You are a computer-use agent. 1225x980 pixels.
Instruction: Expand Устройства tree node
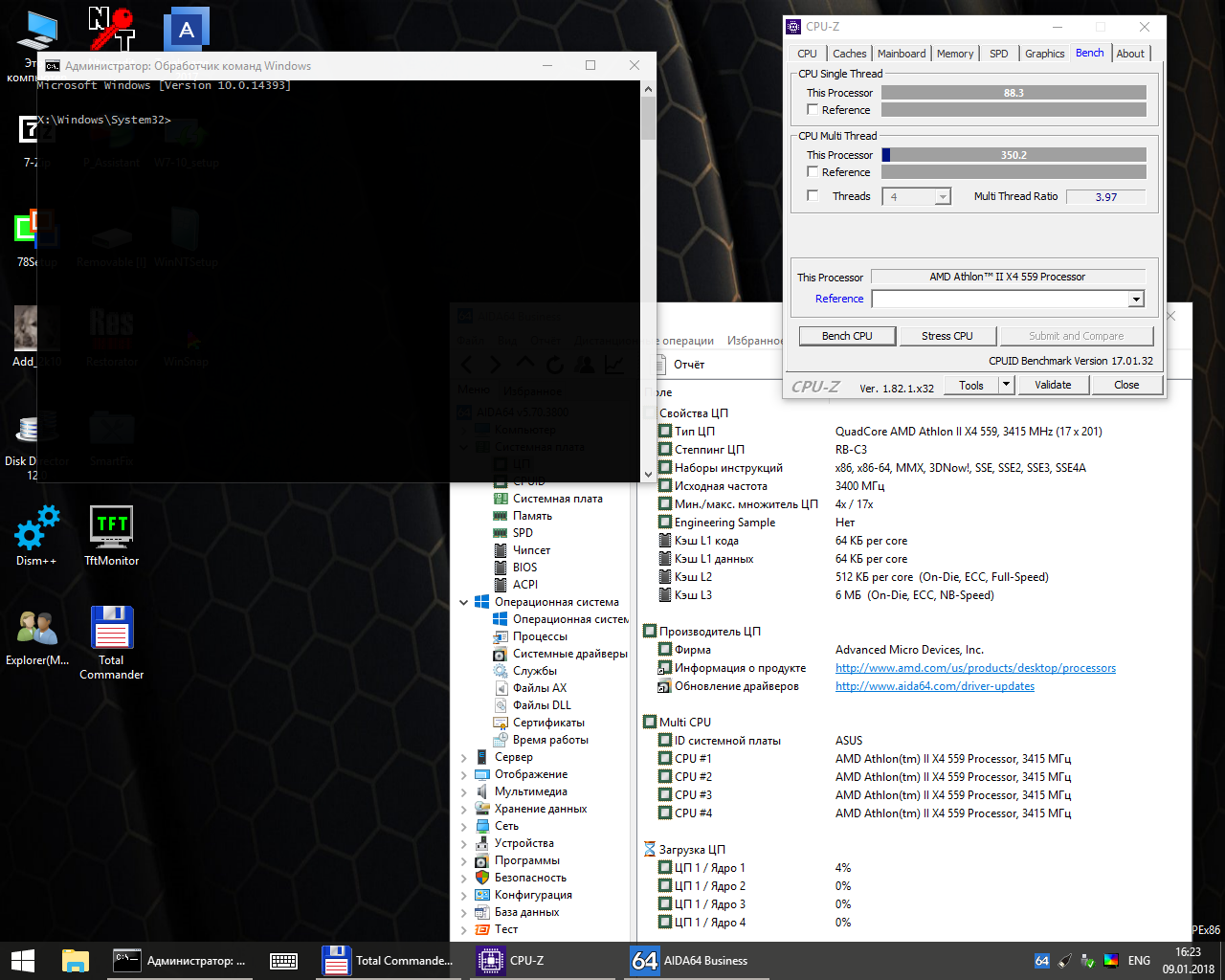pyautogui.click(x=464, y=843)
